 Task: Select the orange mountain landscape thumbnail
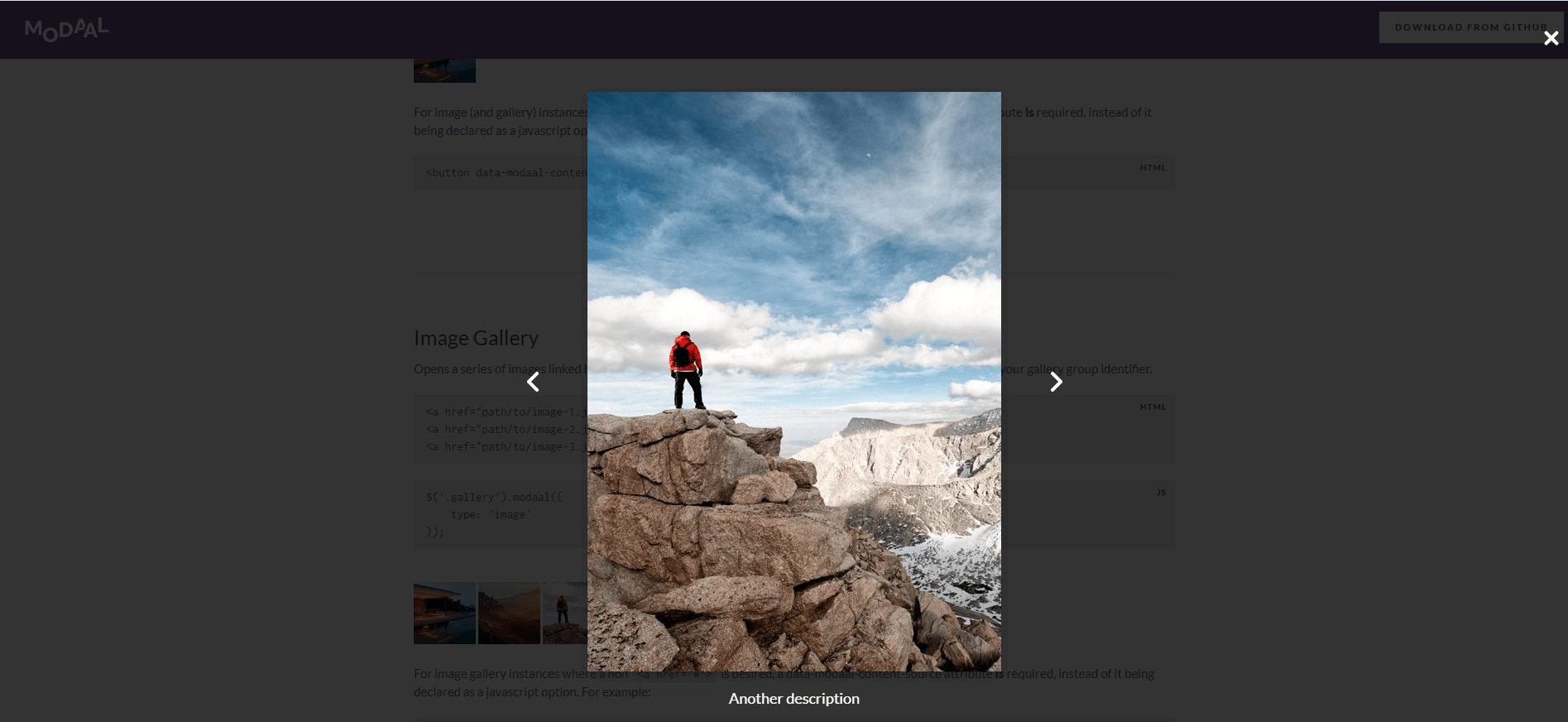pos(509,613)
